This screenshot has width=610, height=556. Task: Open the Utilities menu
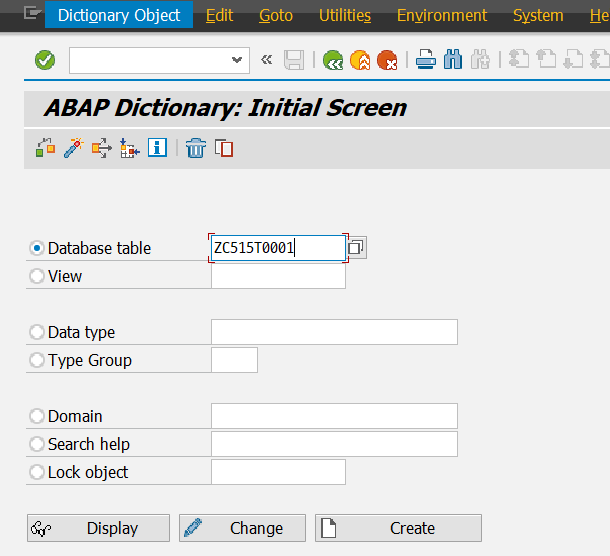click(345, 16)
